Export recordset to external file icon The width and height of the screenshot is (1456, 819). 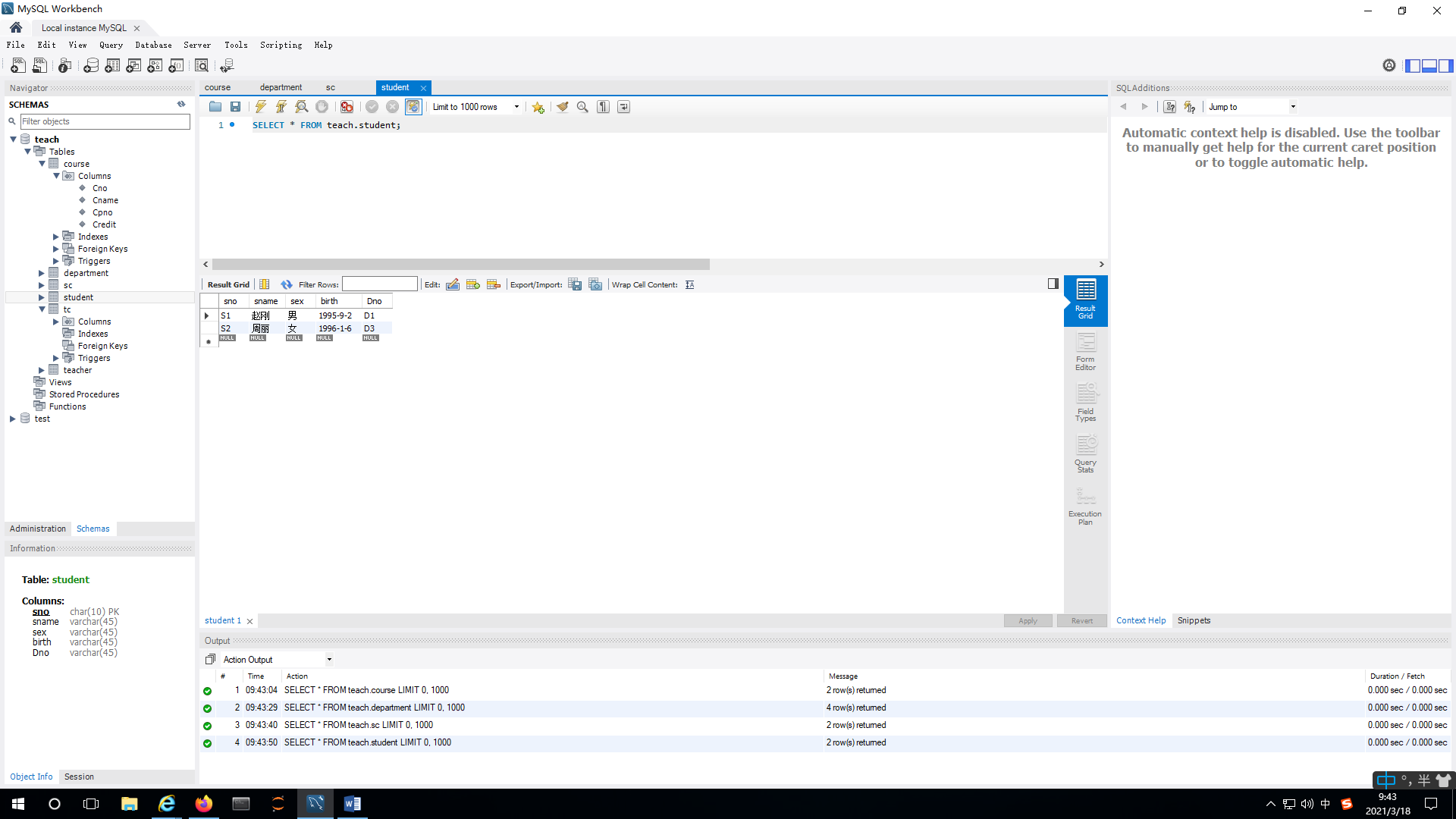point(575,284)
